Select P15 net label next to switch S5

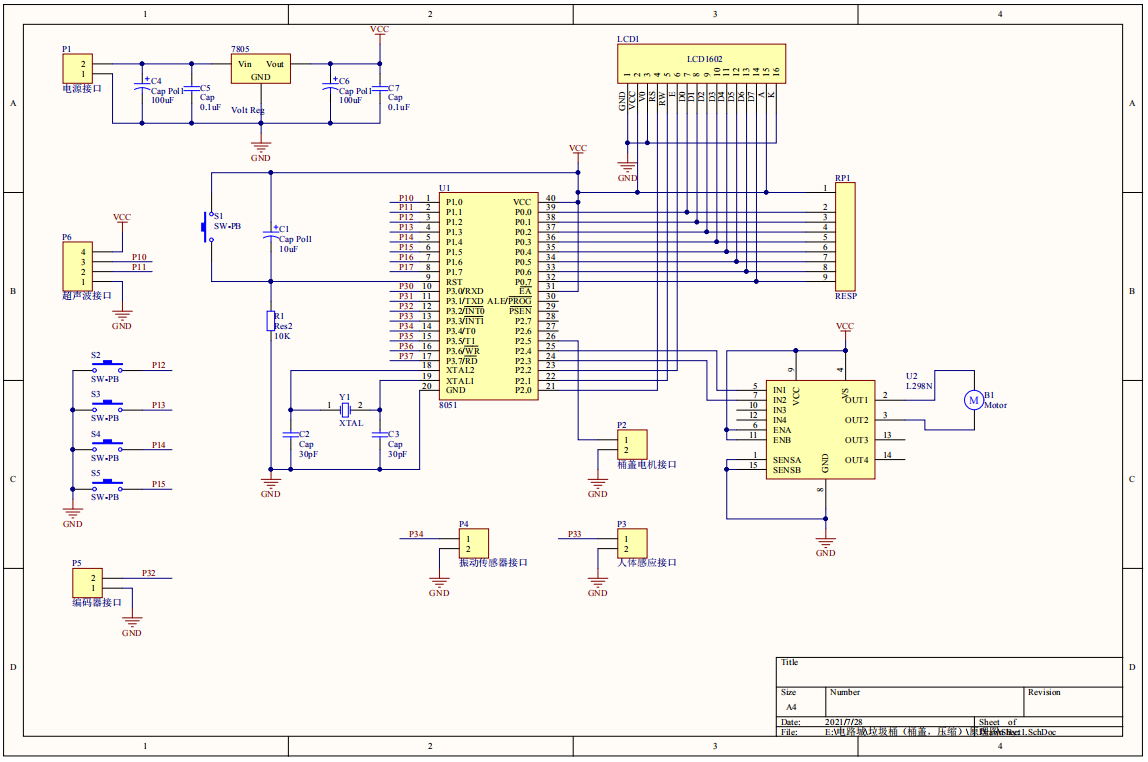159,484
